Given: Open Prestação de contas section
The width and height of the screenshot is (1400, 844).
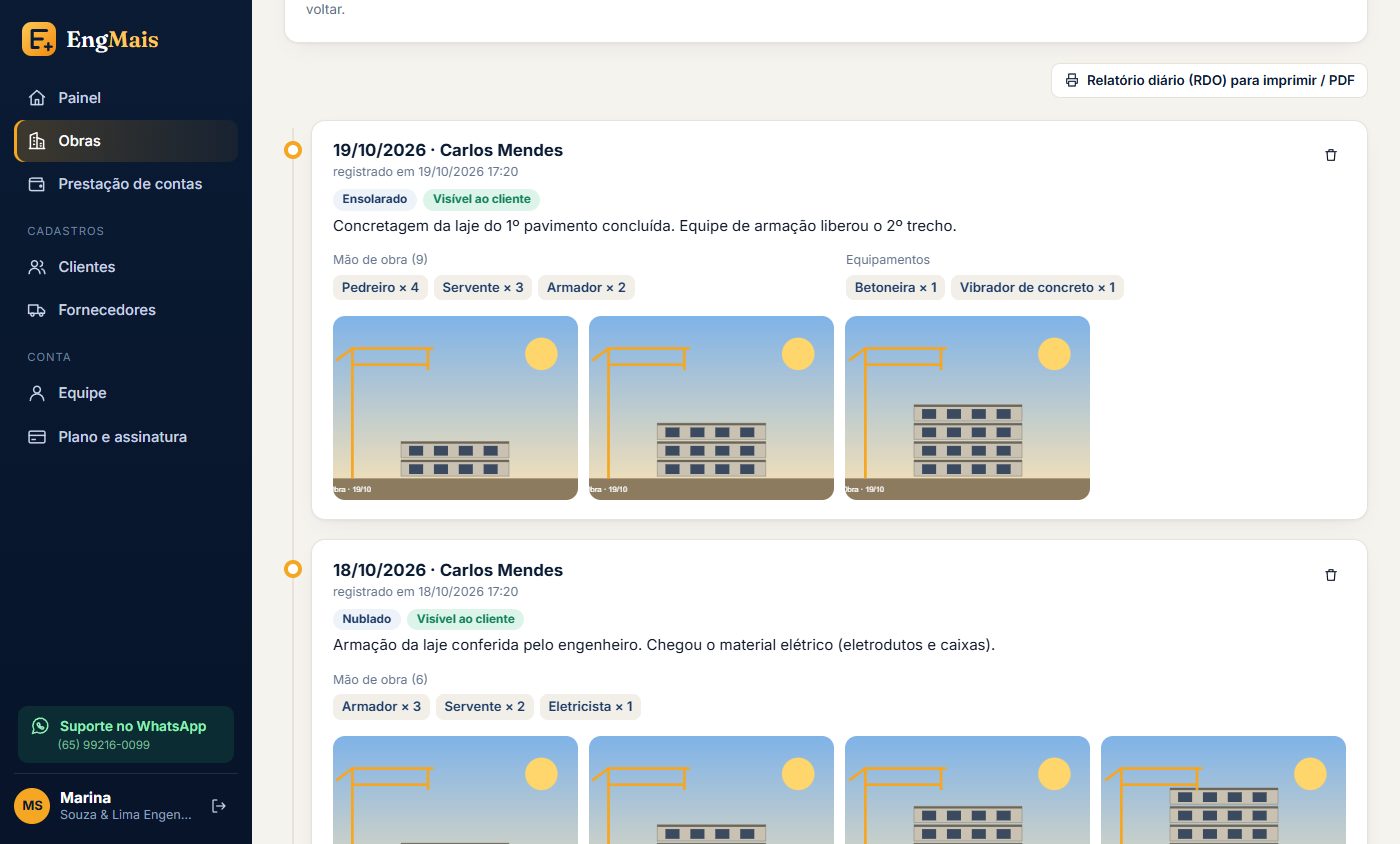Looking at the screenshot, I should 126,184.
